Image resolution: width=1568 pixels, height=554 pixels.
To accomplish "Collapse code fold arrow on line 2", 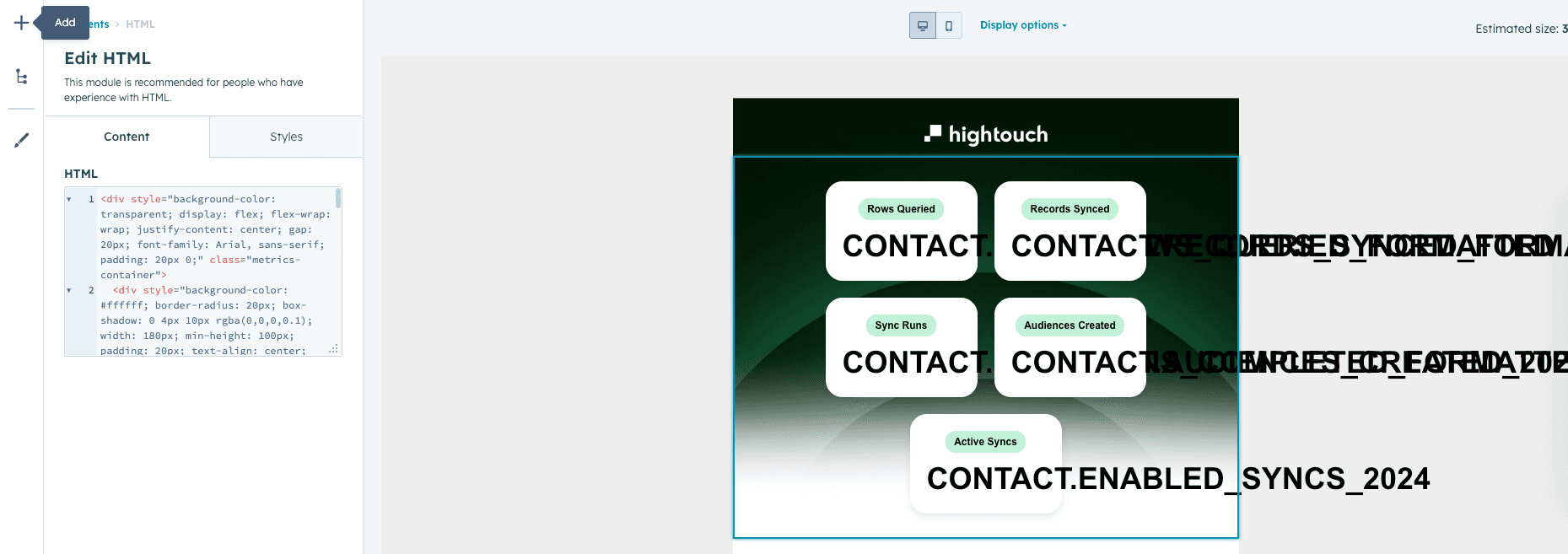I will coord(69,291).
